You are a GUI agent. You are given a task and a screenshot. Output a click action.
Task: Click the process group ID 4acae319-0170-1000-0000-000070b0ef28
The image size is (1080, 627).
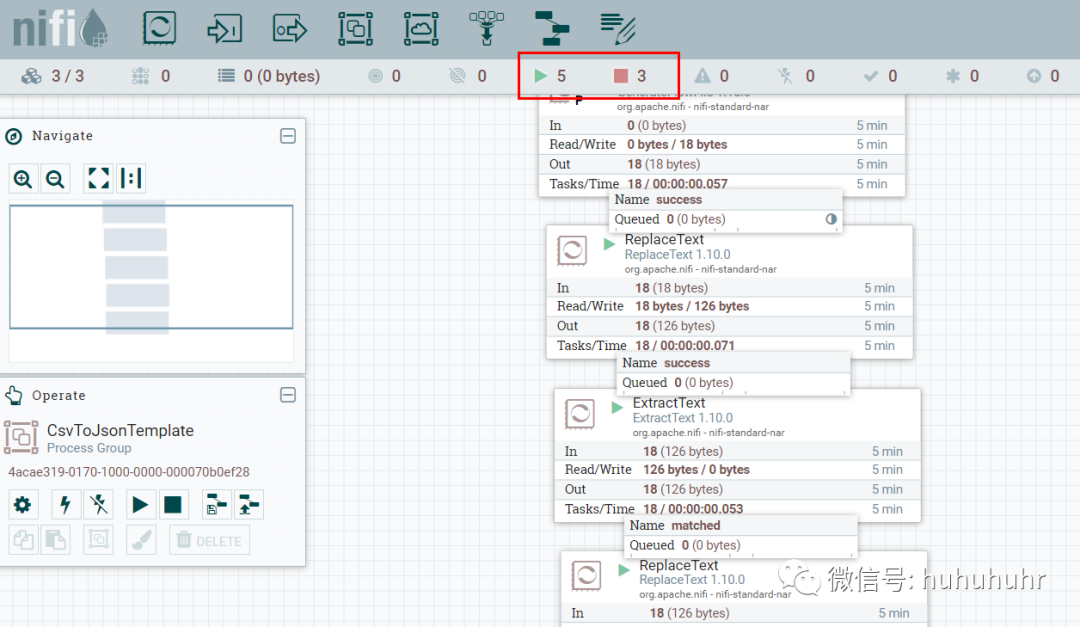tap(129, 472)
